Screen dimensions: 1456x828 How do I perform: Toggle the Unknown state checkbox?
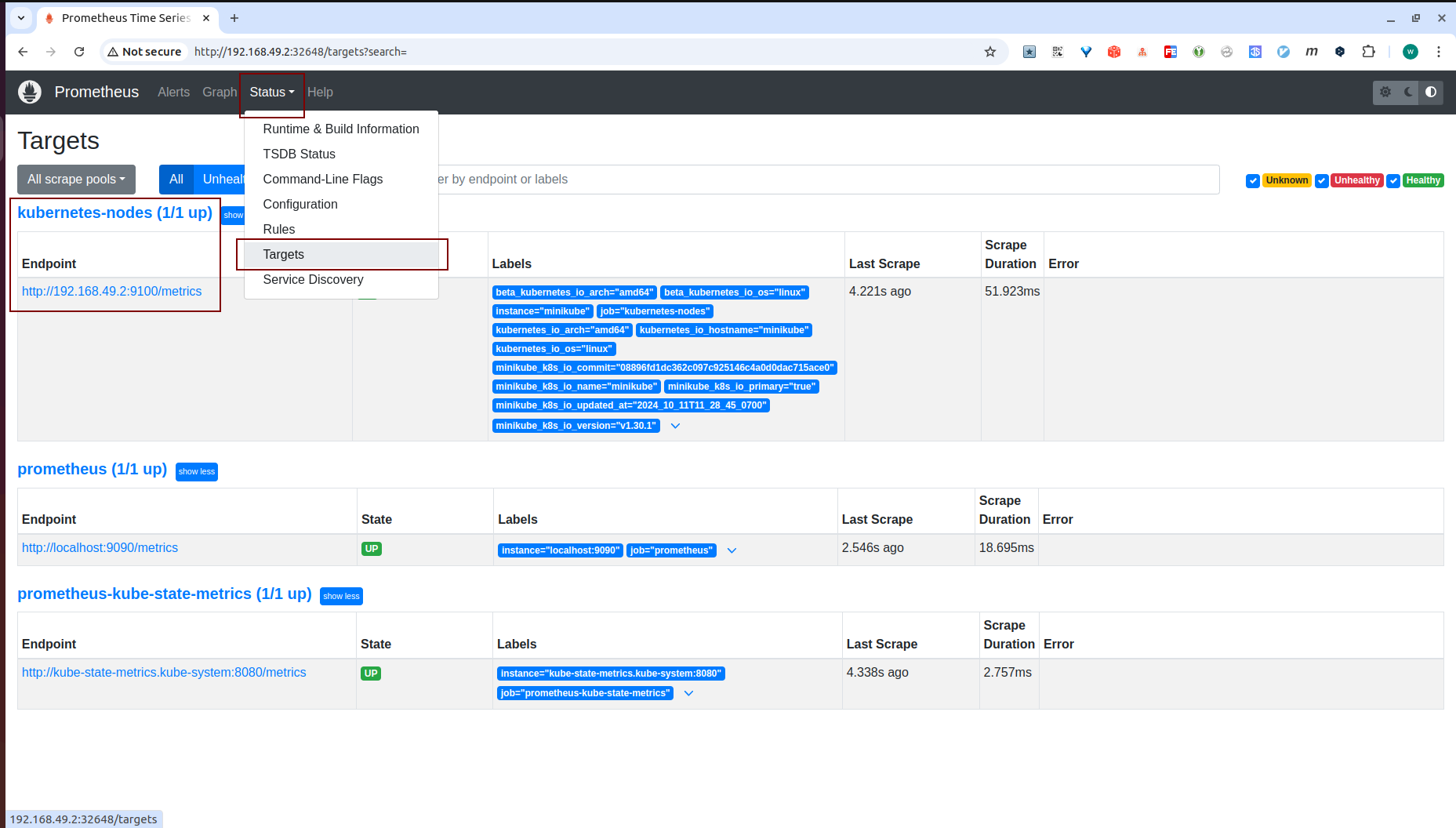(x=1253, y=181)
